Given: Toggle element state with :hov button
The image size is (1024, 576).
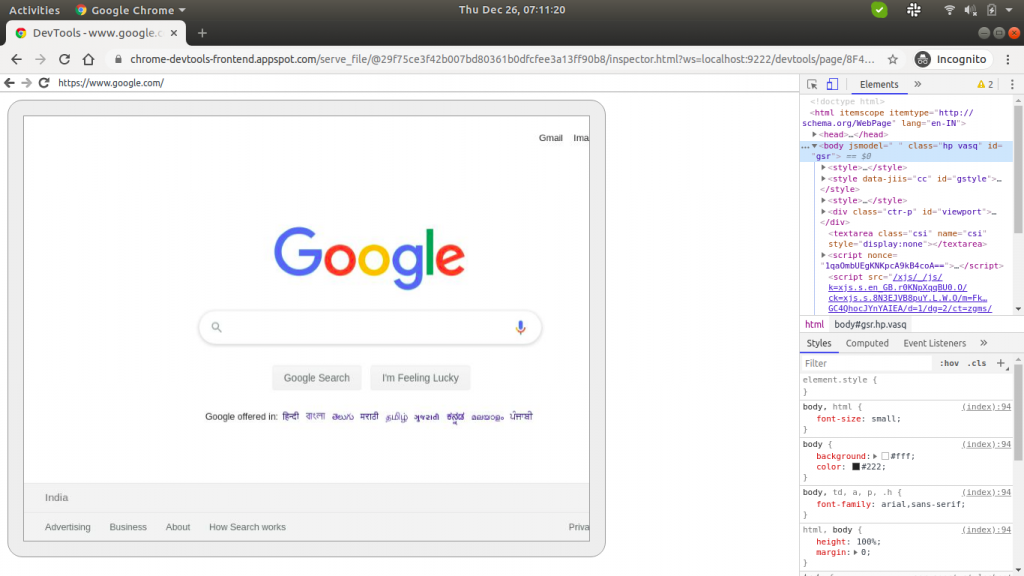Looking at the screenshot, I should pos(950,363).
